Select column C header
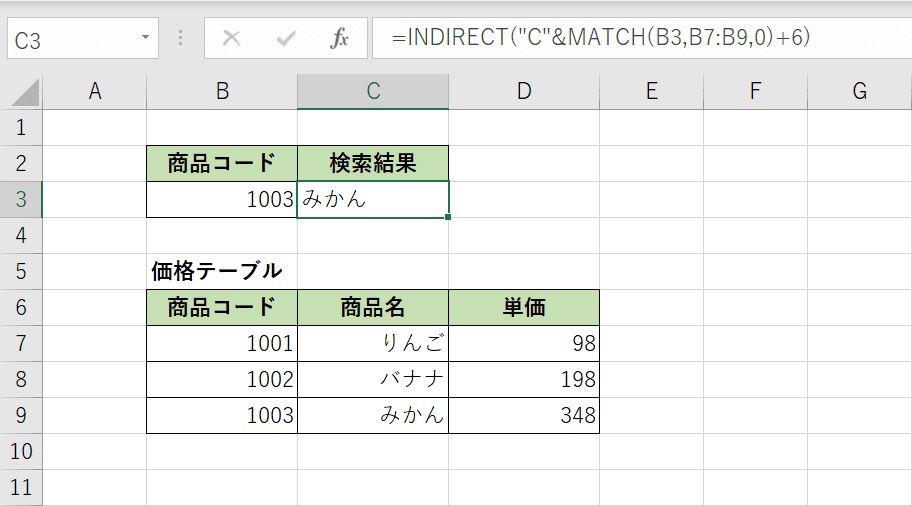The width and height of the screenshot is (912, 506). point(373,91)
